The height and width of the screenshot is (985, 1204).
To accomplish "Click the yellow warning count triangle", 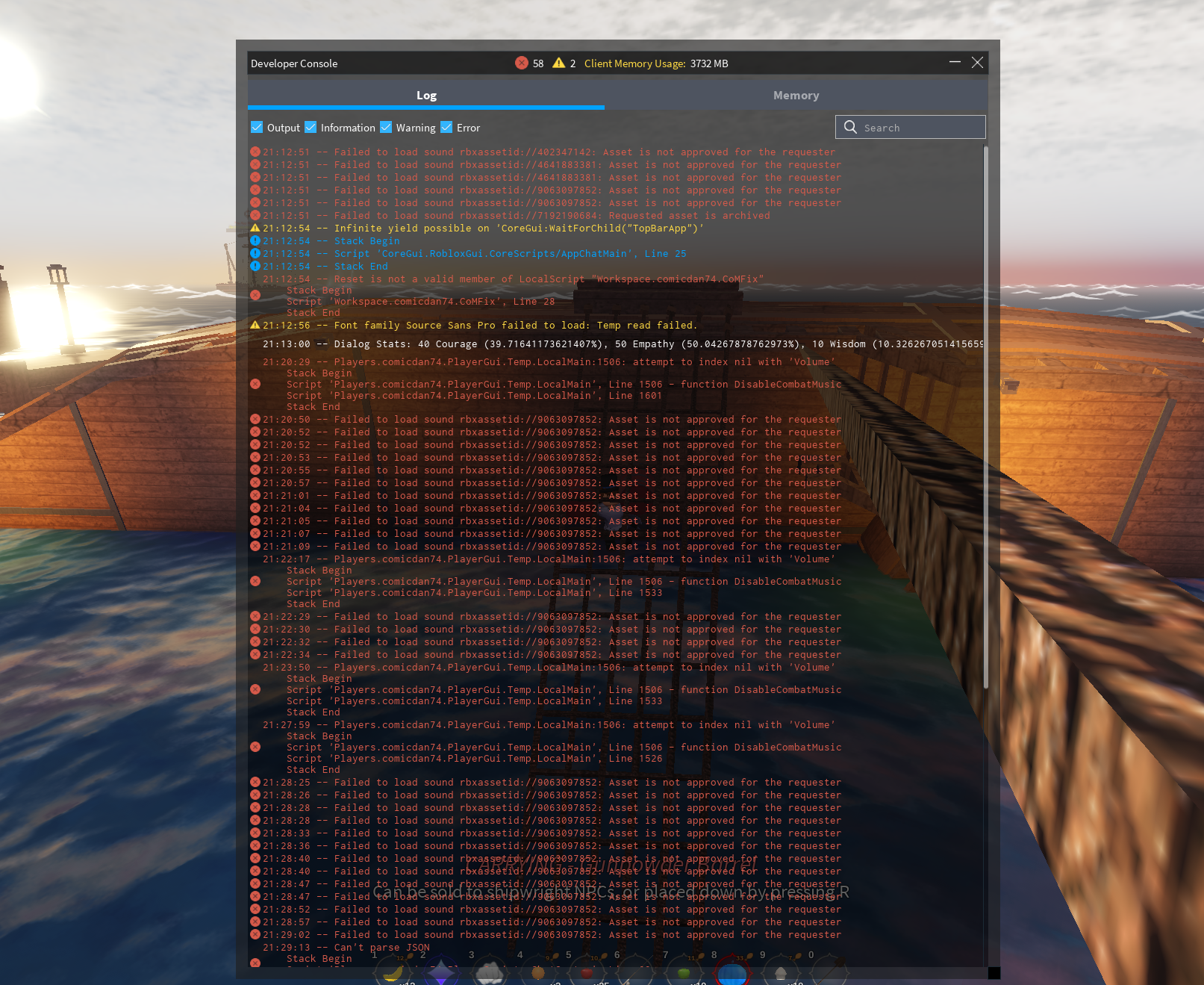I will click(x=558, y=63).
